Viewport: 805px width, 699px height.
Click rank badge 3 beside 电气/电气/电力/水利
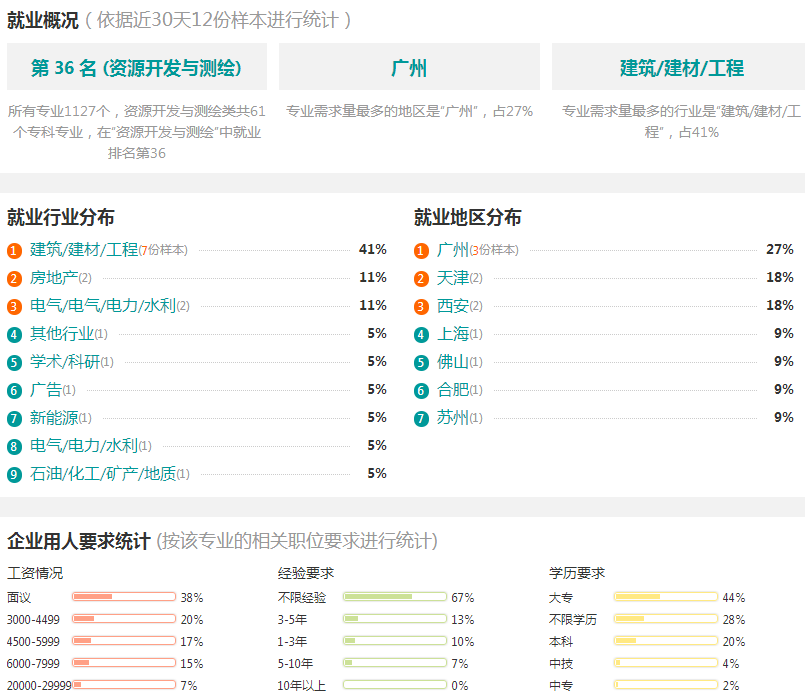pos(14,307)
